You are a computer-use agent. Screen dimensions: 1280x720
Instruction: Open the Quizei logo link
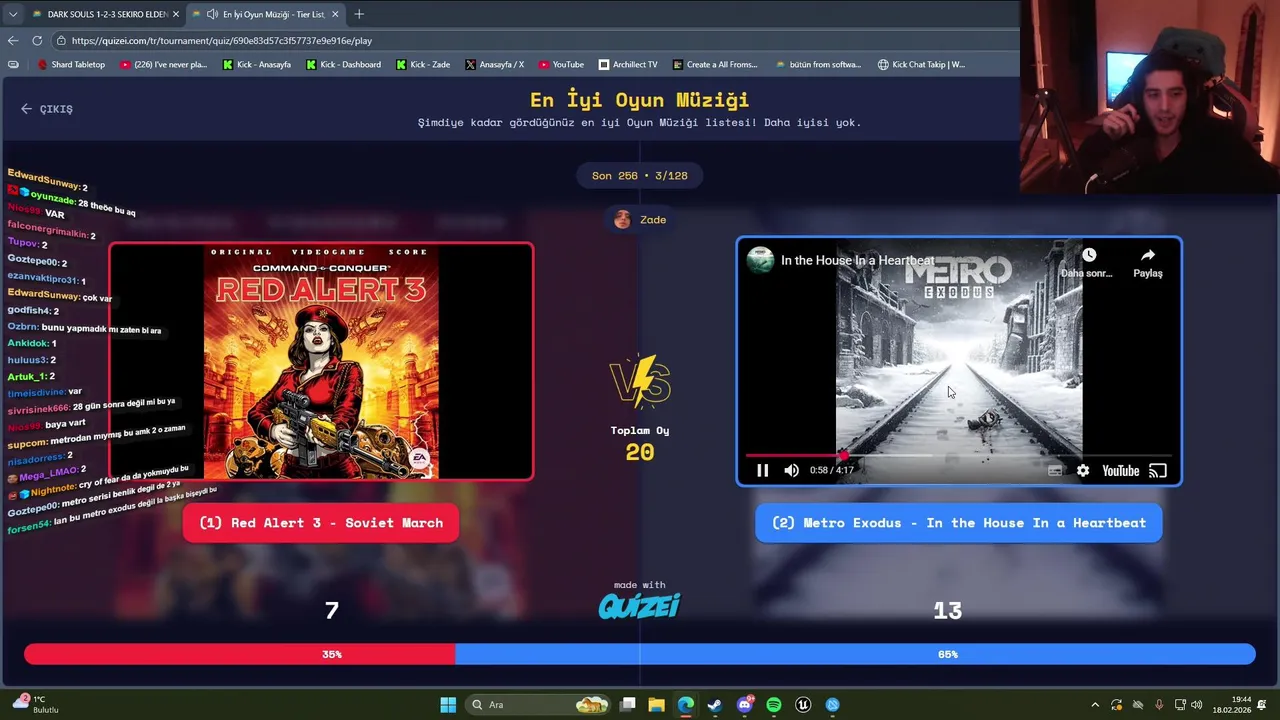640,605
